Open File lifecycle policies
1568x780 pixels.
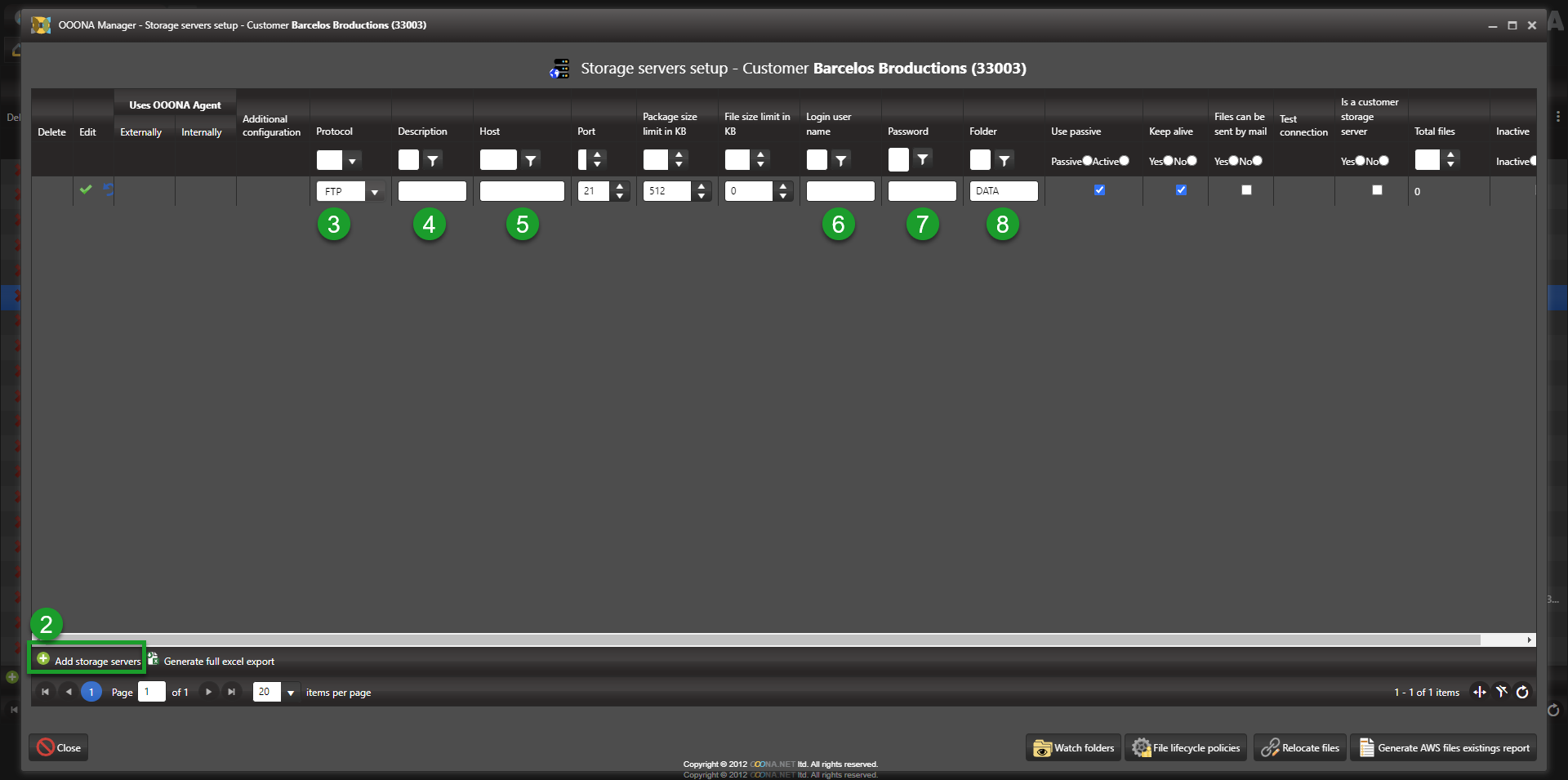tap(1186, 747)
